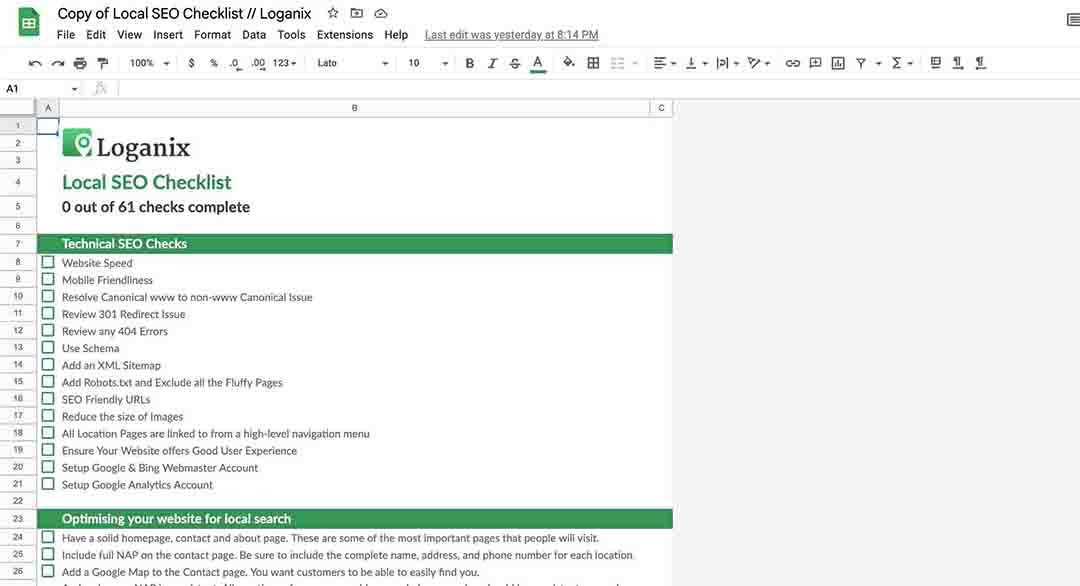
Task: Click the merge cells icon
Action: [x=617, y=63]
